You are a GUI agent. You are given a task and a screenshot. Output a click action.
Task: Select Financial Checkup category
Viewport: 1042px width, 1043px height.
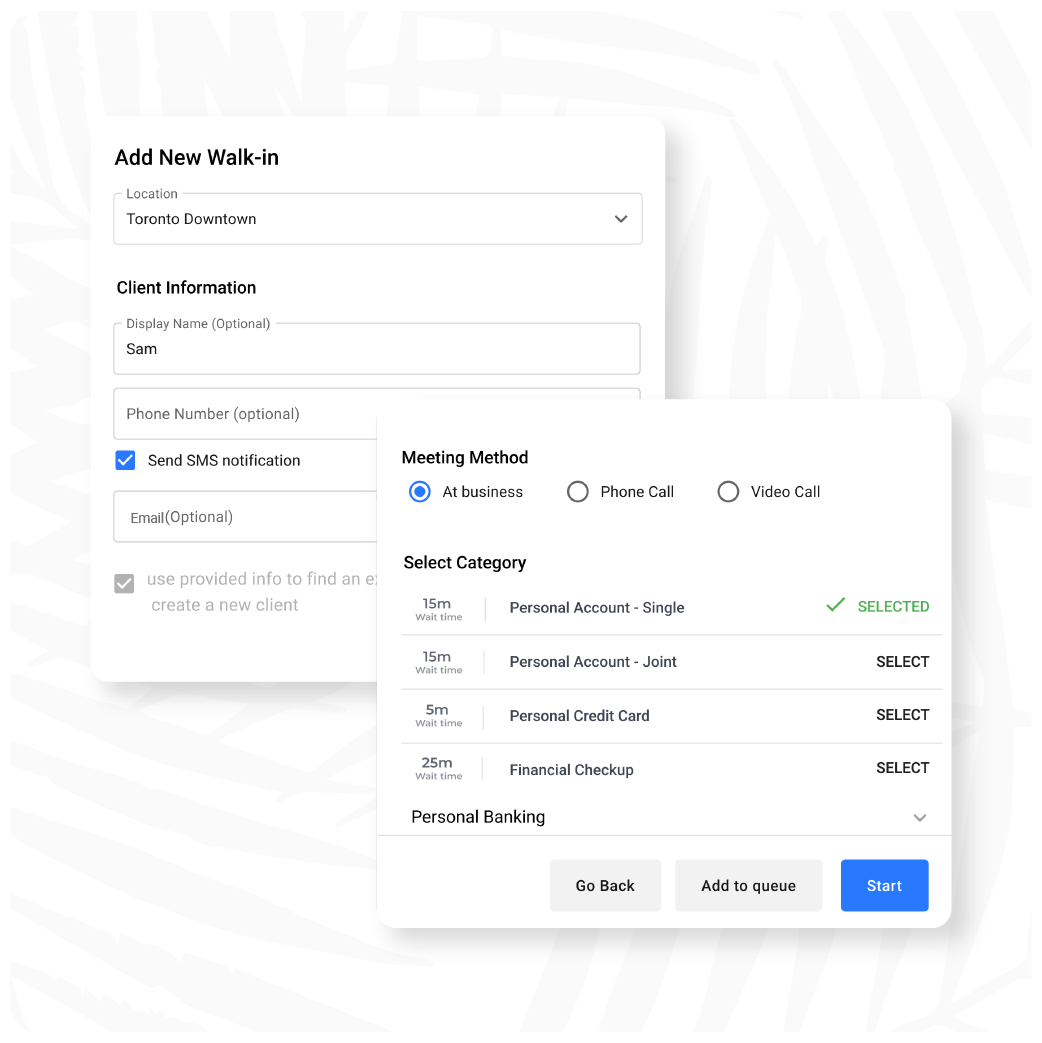(x=902, y=768)
